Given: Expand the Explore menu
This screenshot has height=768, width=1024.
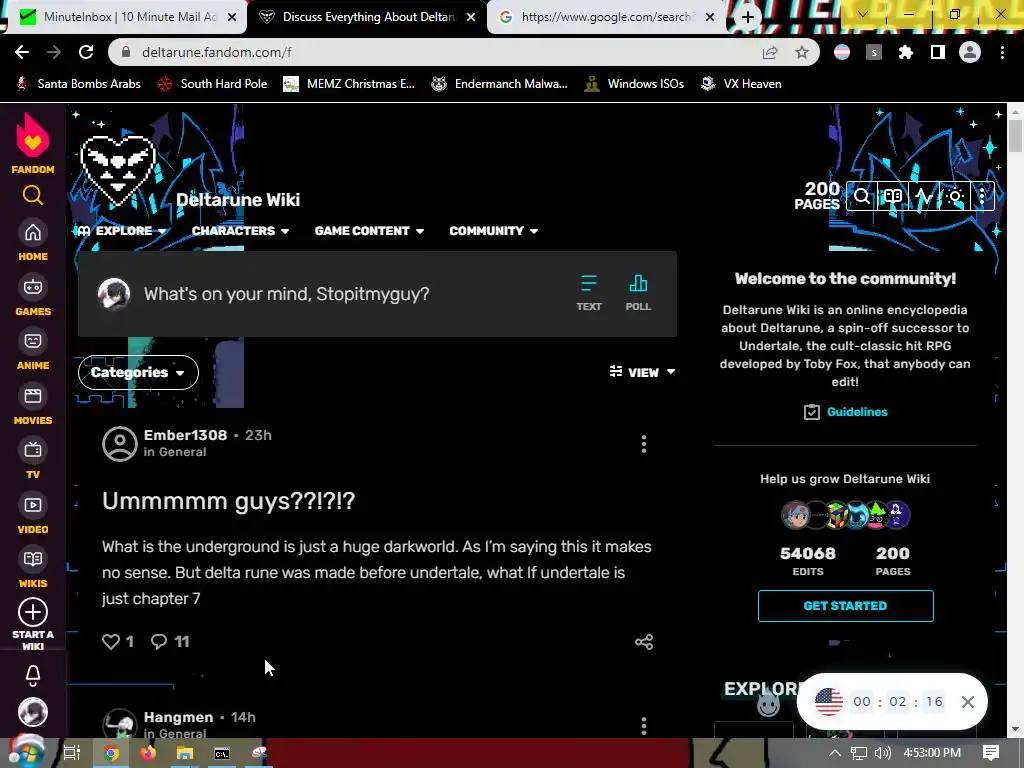Looking at the screenshot, I should pyautogui.click(x=121, y=231).
